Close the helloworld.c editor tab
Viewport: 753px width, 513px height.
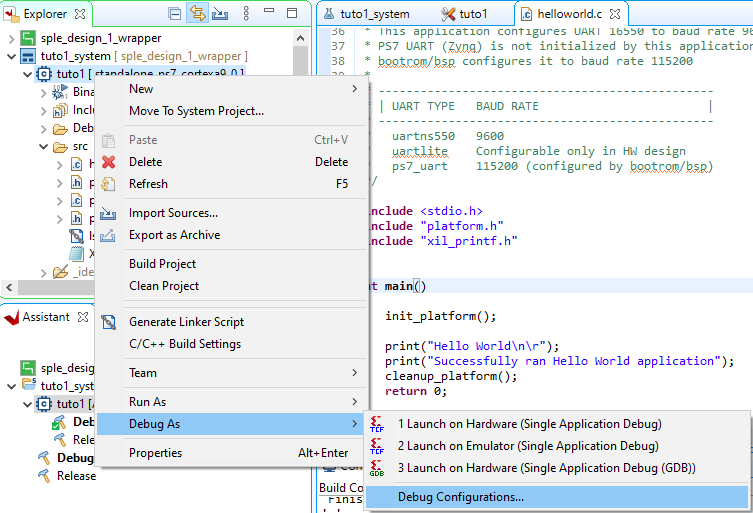click(x=615, y=14)
